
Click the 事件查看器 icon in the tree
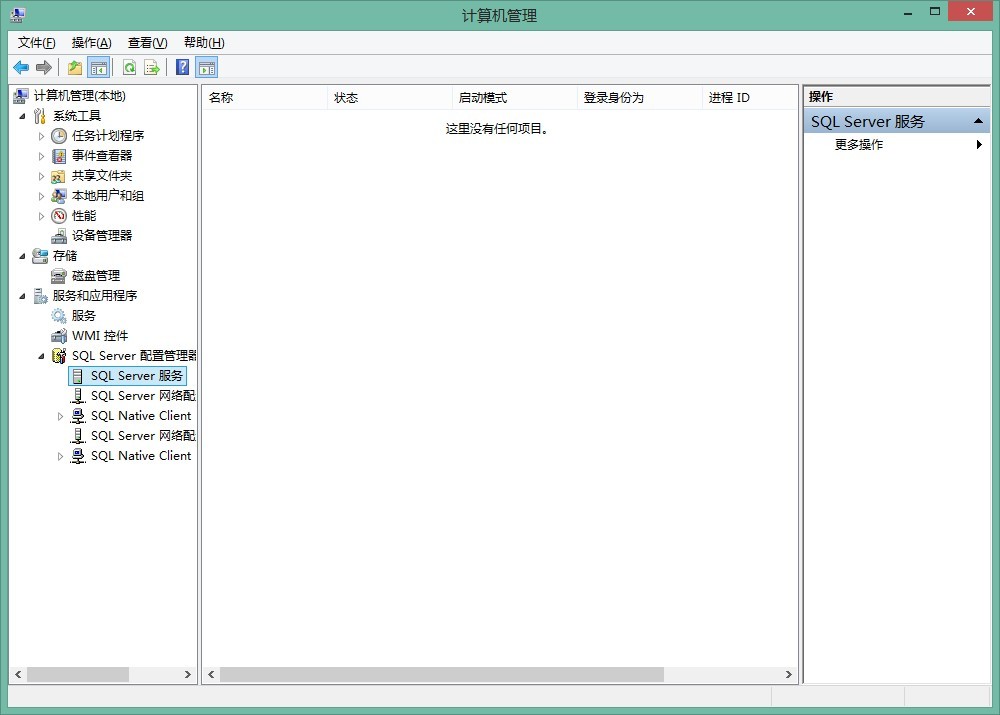pos(59,156)
